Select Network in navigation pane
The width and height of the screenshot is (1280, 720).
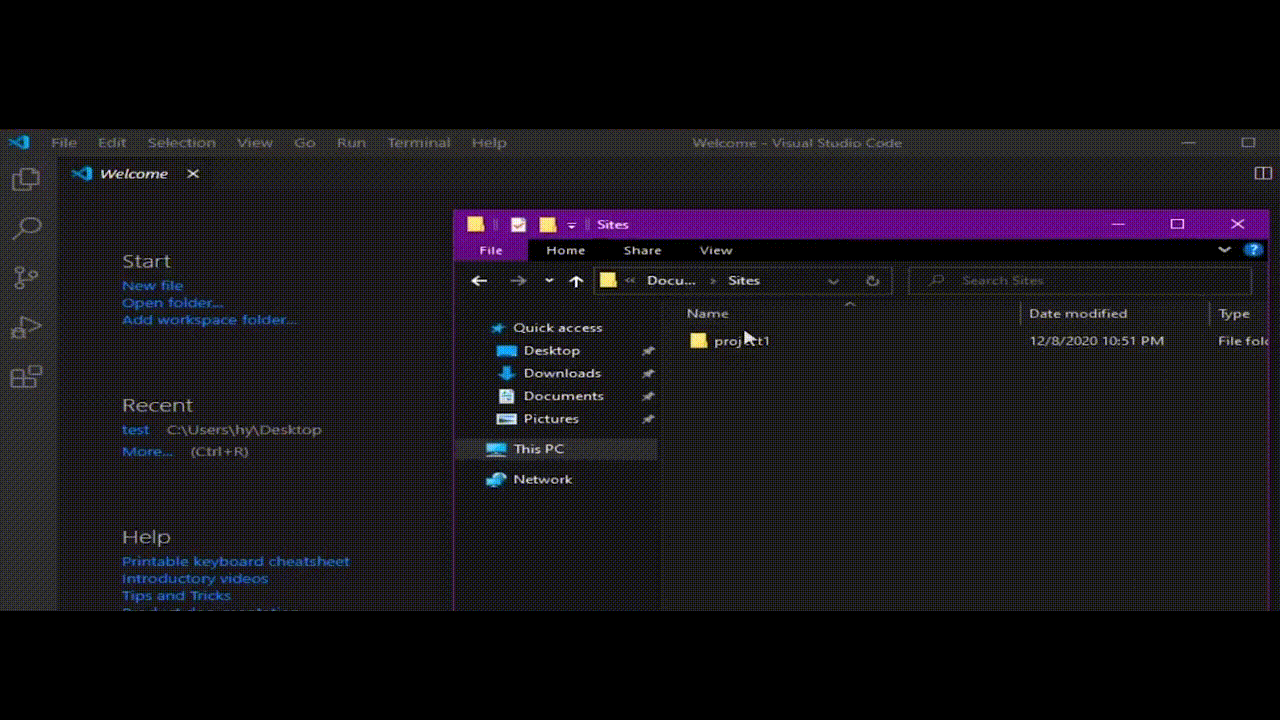pos(542,480)
